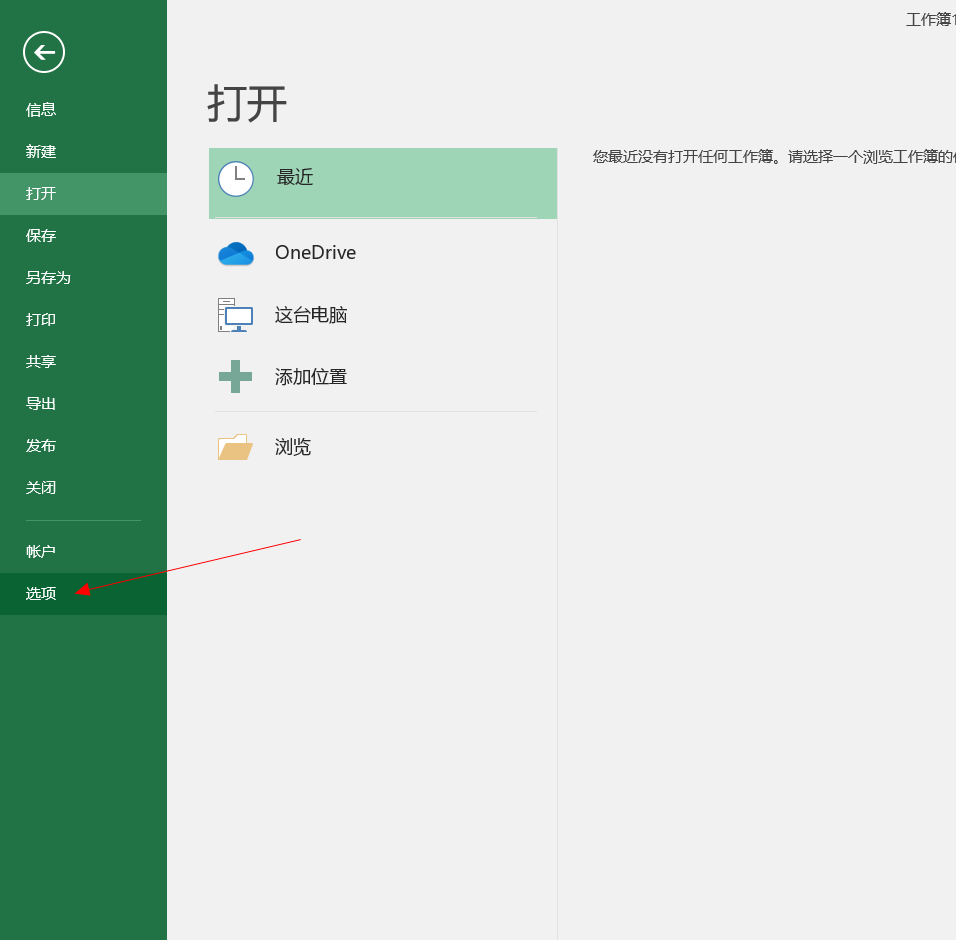Choose 另存为 (Save As) from the sidebar
This screenshot has width=956, height=940.
click(x=48, y=278)
